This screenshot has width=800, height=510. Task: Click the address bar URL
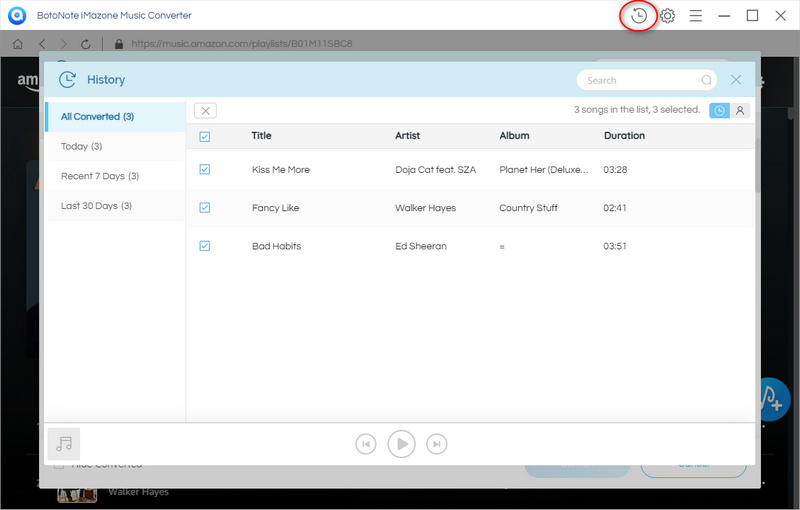[x=242, y=44]
